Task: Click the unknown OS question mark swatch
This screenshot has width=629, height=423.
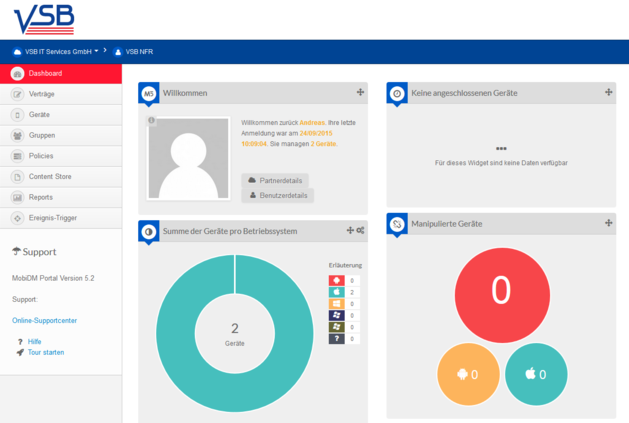Action: 337,339
